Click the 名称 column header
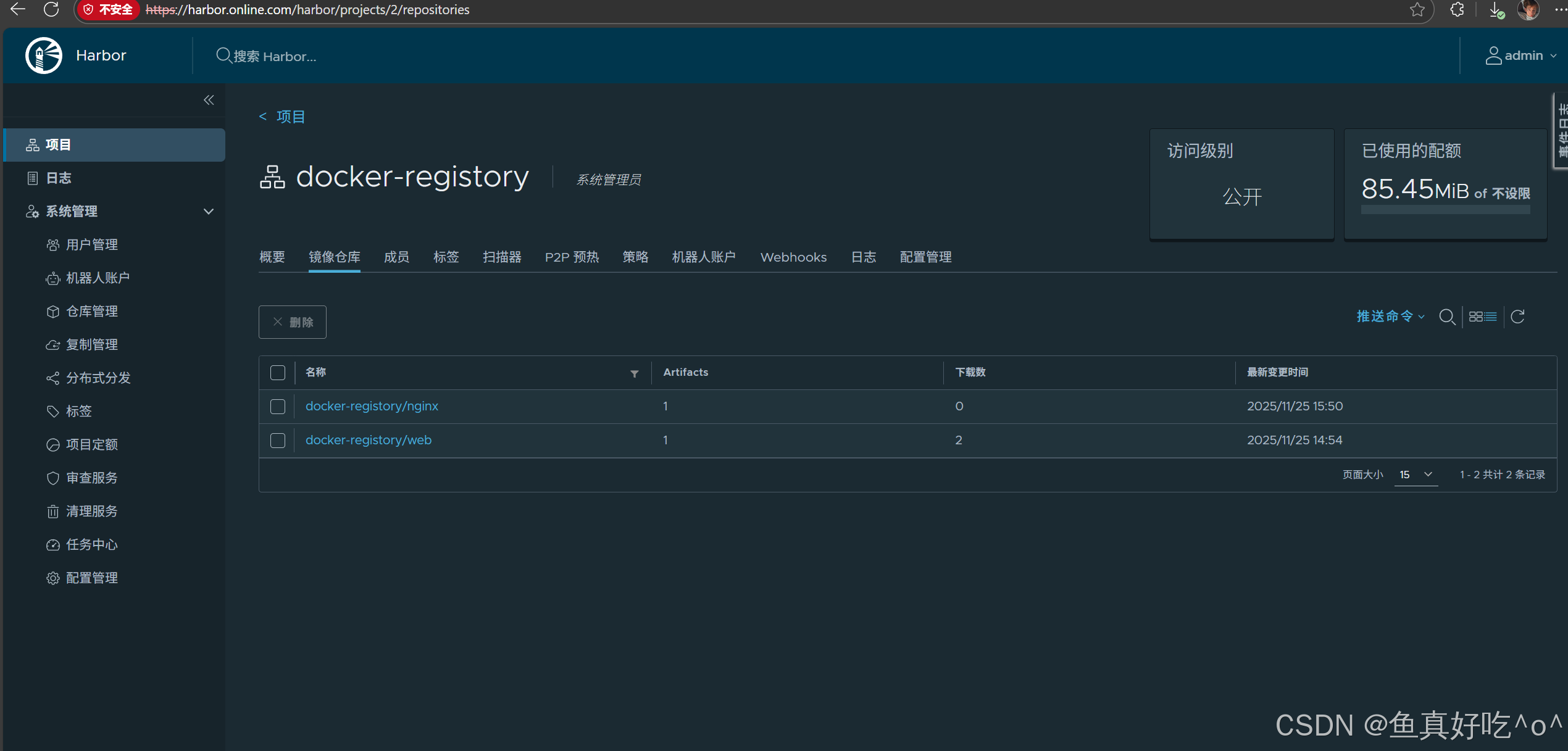Viewport: 1568px width, 751px height. point(316,373)
